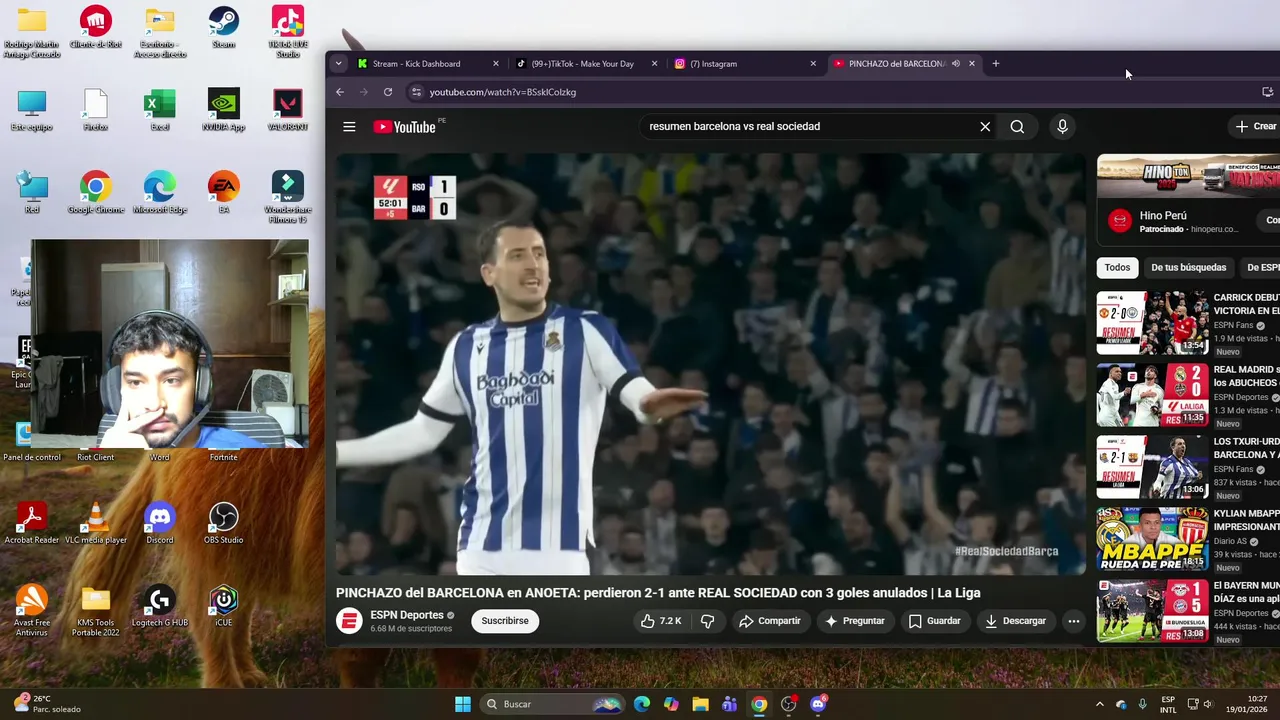
Task: Open the iCUE desktop shortcut
Action: point(223,607)
